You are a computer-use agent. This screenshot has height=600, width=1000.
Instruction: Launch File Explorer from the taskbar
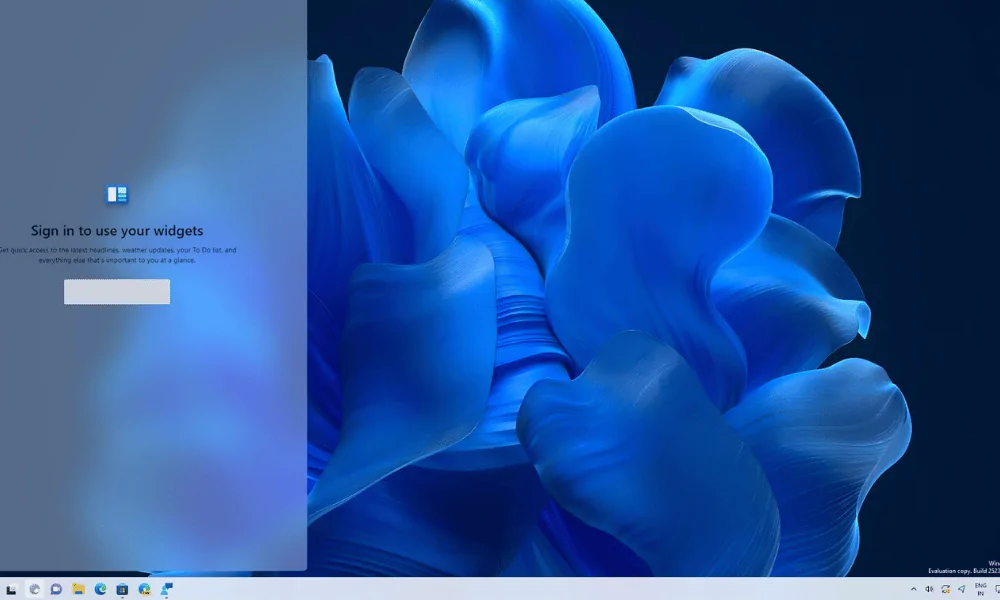pos(78,589)
